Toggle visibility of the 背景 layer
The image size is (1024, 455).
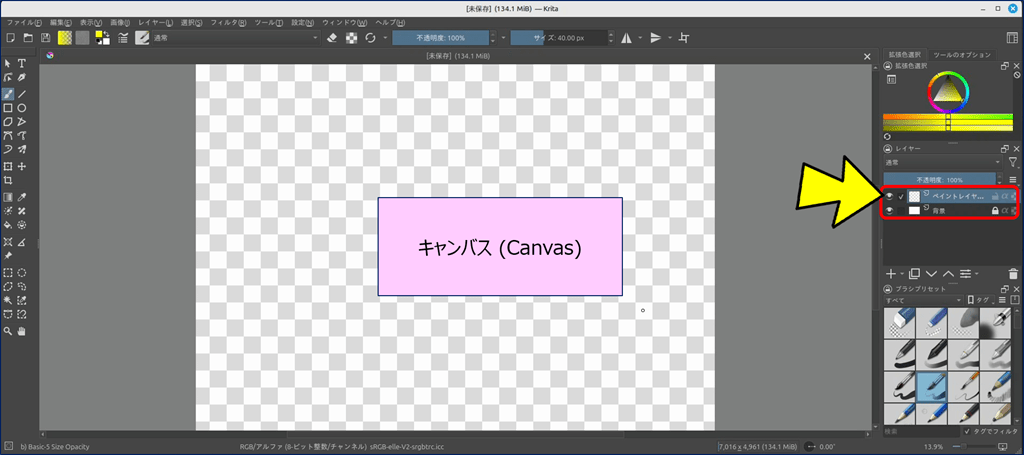tap(889, 211)
